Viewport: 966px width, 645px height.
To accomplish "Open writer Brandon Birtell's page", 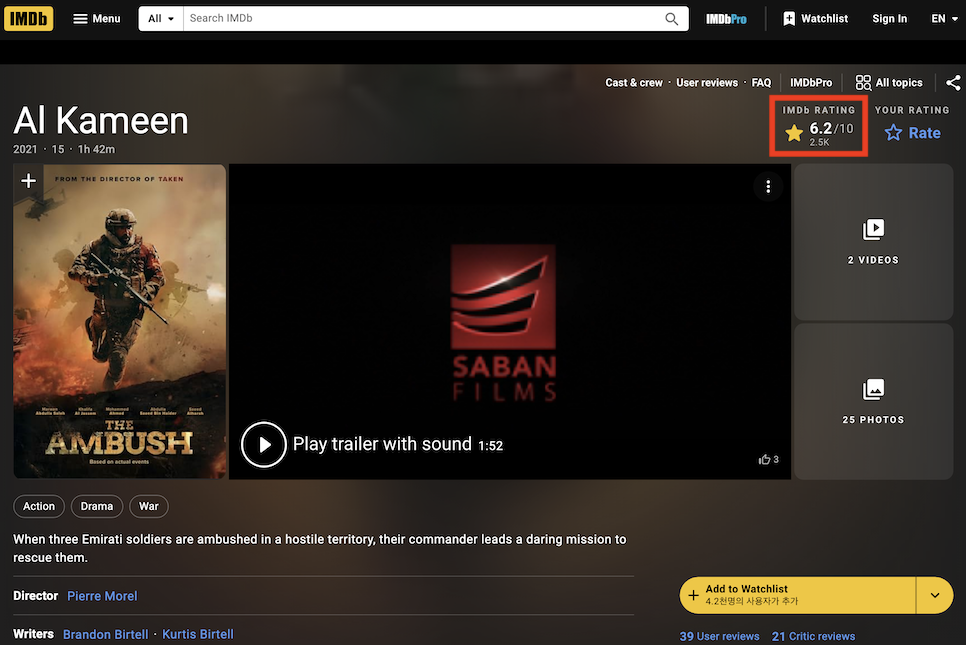I will tap(105, 634).
